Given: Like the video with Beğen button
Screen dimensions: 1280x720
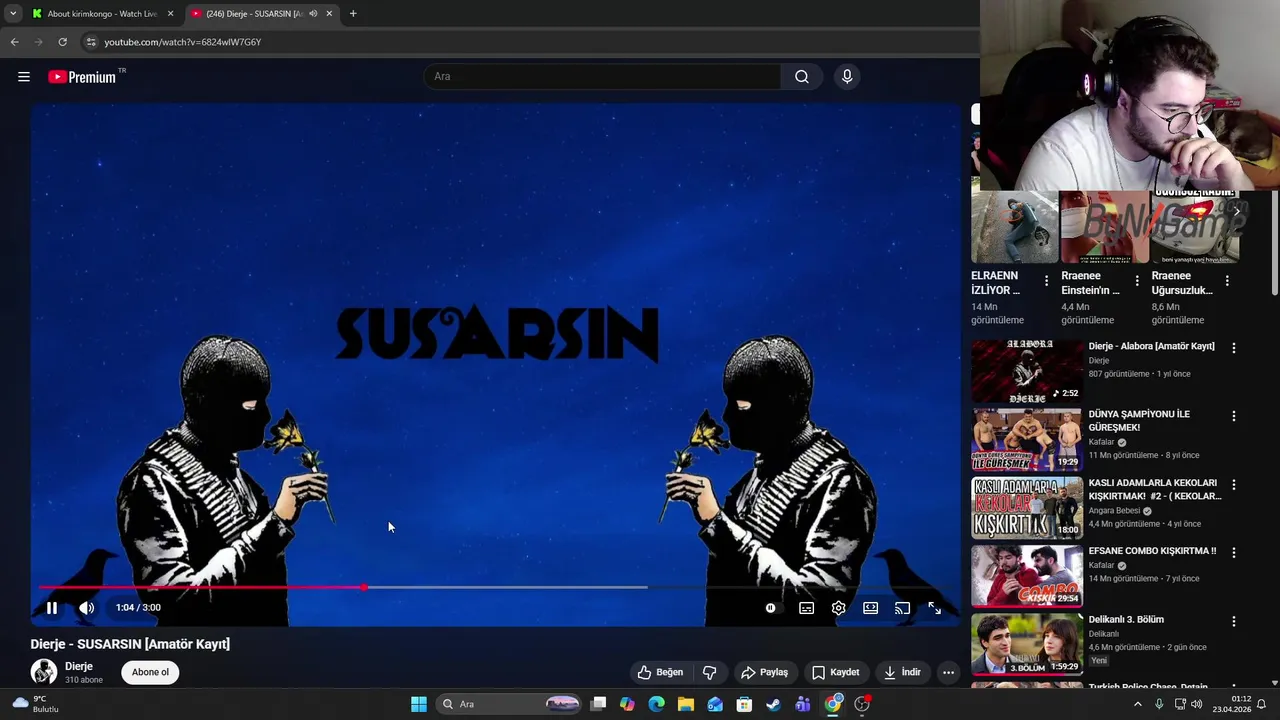Looking at the screenshot, I should [x=661, y=672].
